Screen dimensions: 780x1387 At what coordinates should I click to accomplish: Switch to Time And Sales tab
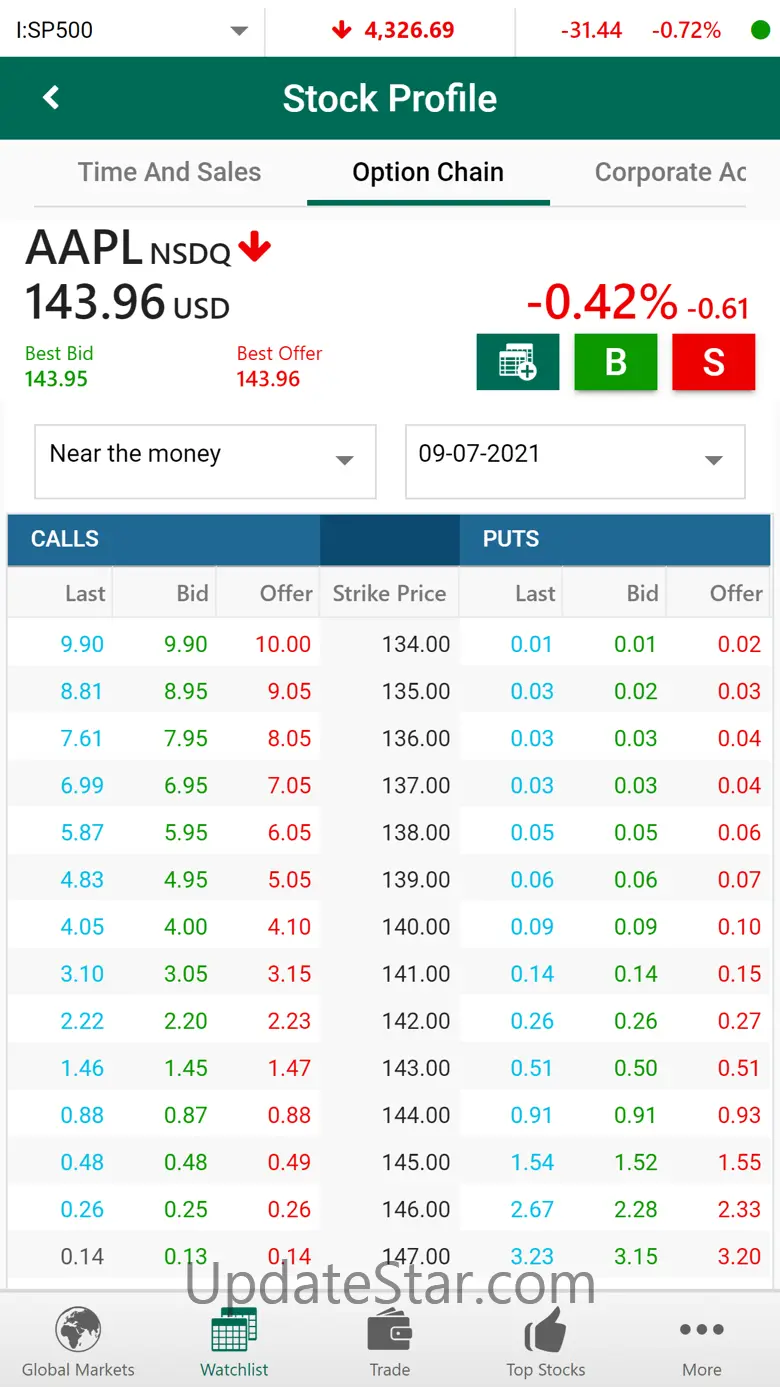click(x=169, y=172)
